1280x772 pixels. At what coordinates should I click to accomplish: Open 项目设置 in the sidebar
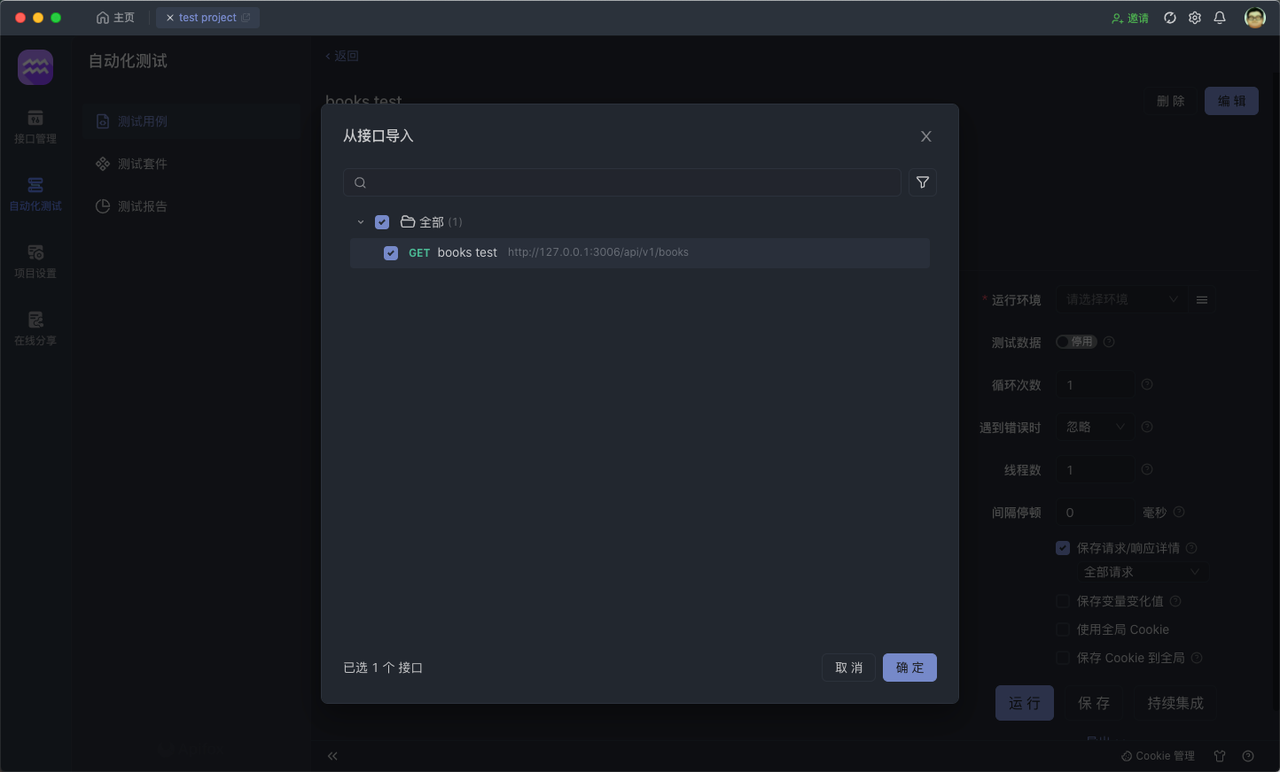[x=35, y=261]
